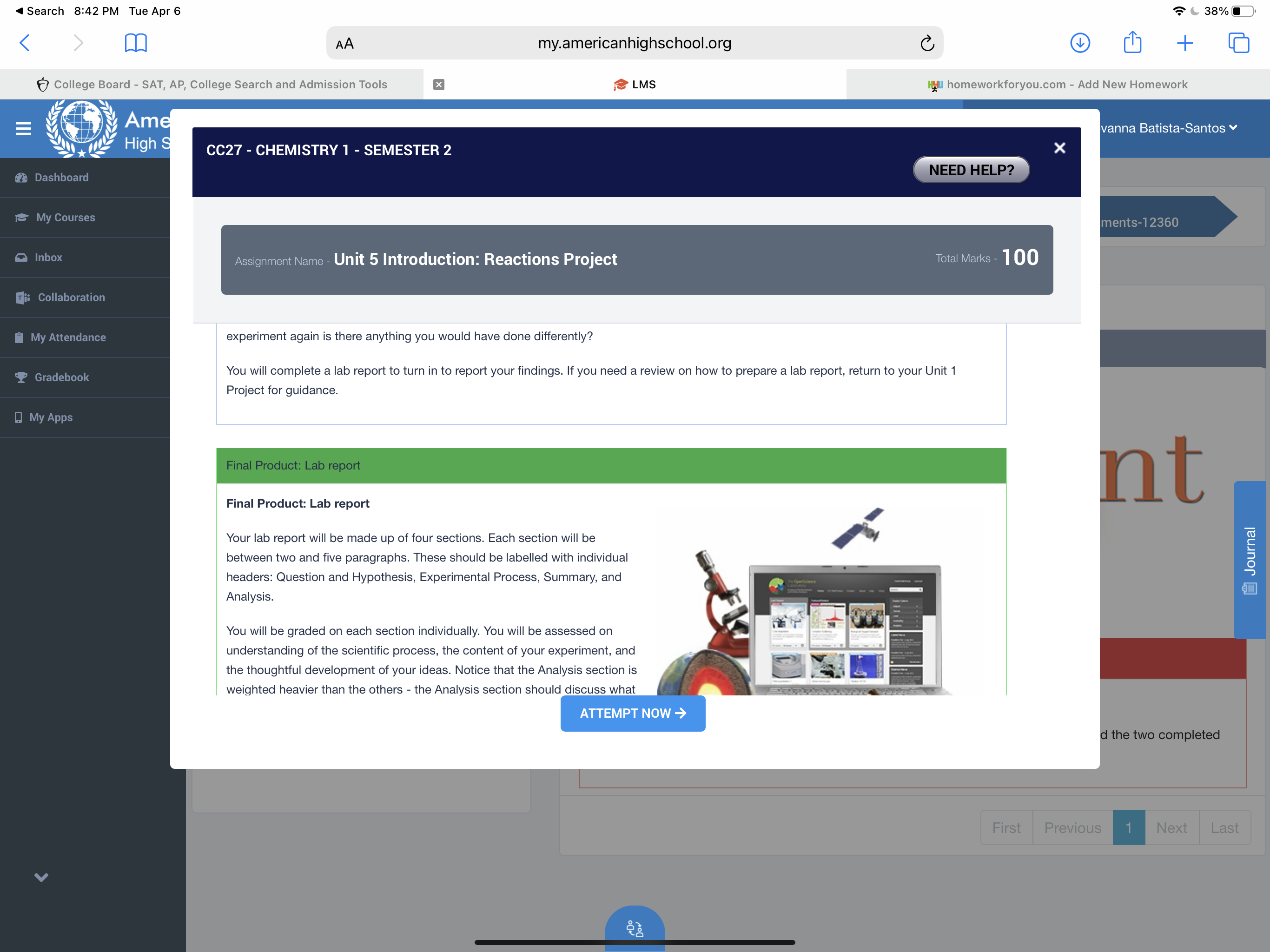
Task: Collapse sidebar with bottom chevron
Action: [41, 877]
